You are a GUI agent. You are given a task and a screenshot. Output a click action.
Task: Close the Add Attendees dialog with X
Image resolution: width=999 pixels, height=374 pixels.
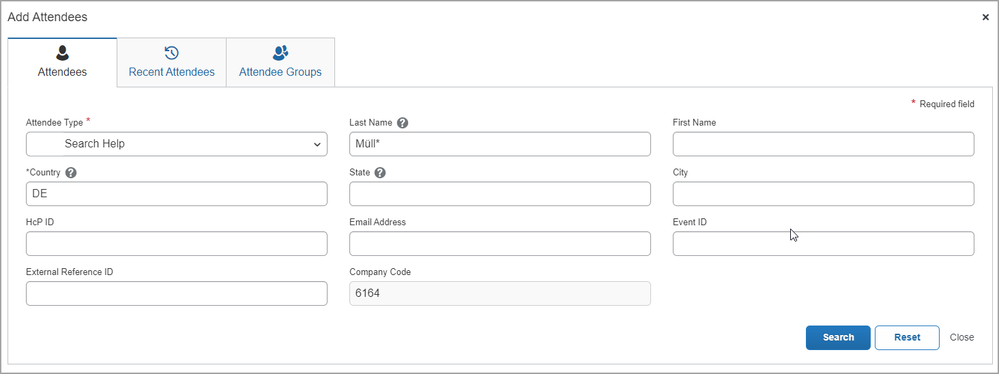pos(985,17)
